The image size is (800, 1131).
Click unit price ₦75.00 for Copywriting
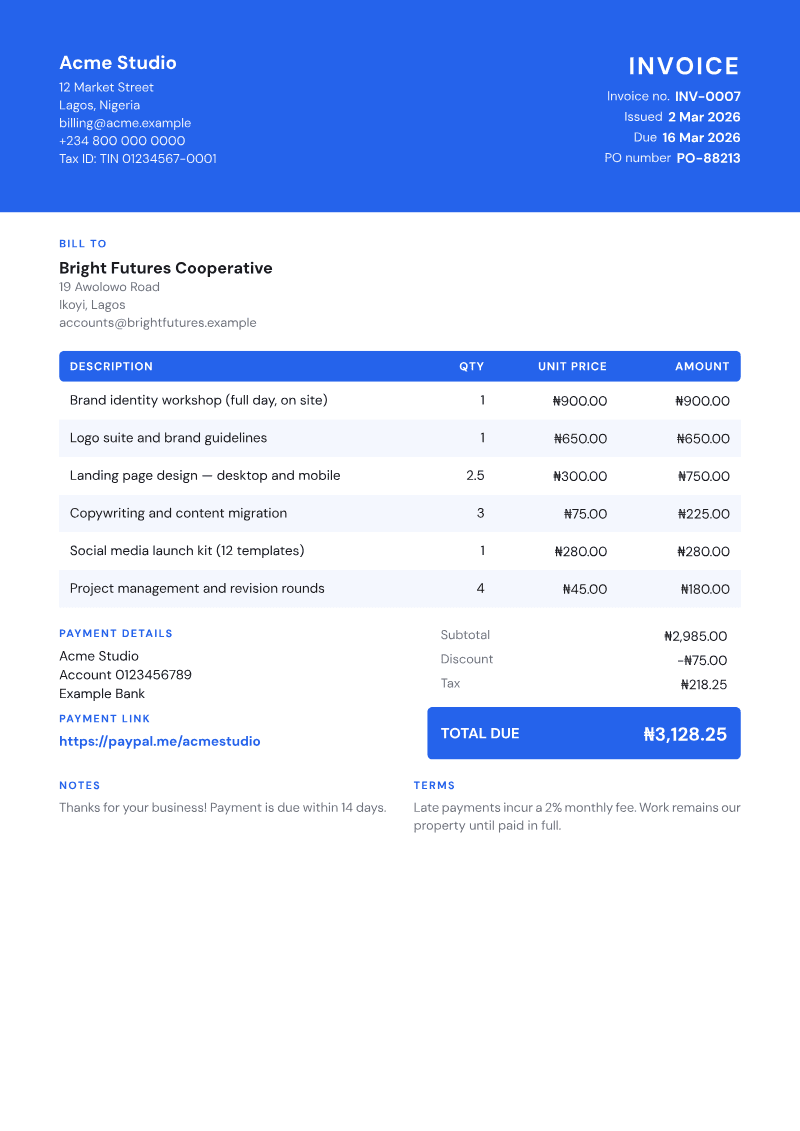coord(585,514)
